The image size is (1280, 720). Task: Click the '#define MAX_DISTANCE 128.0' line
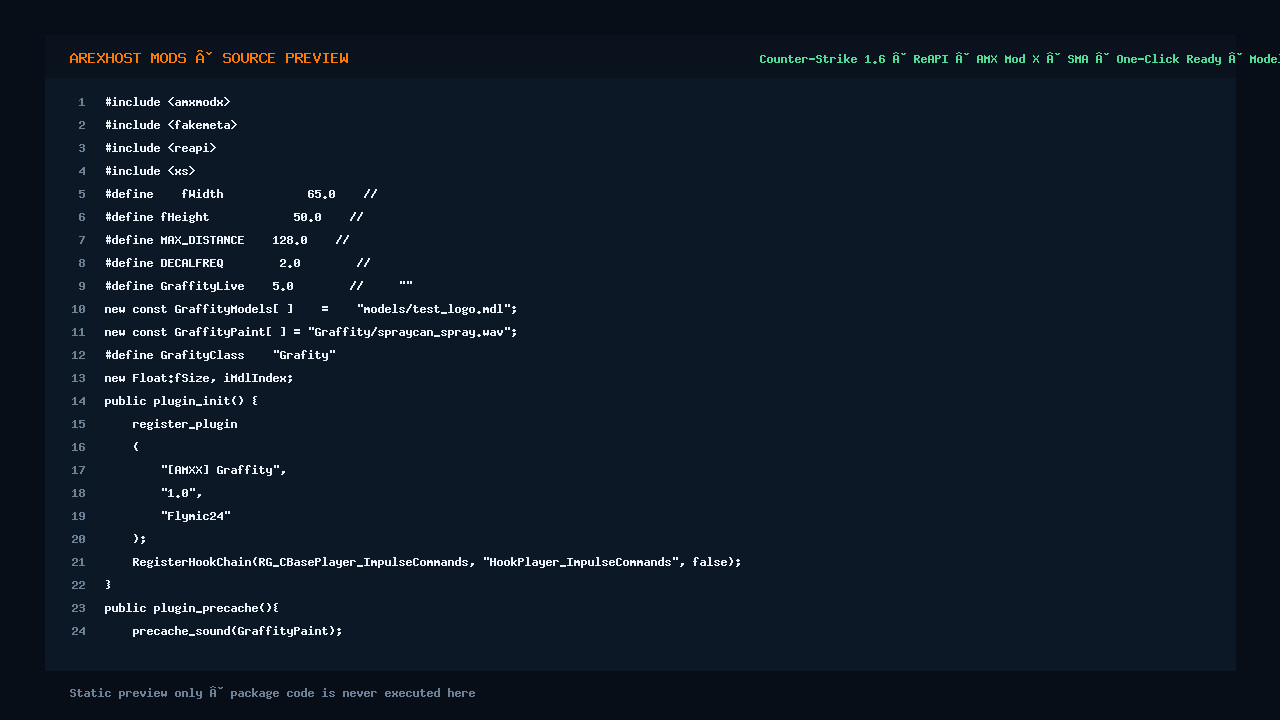click(227, 240)
